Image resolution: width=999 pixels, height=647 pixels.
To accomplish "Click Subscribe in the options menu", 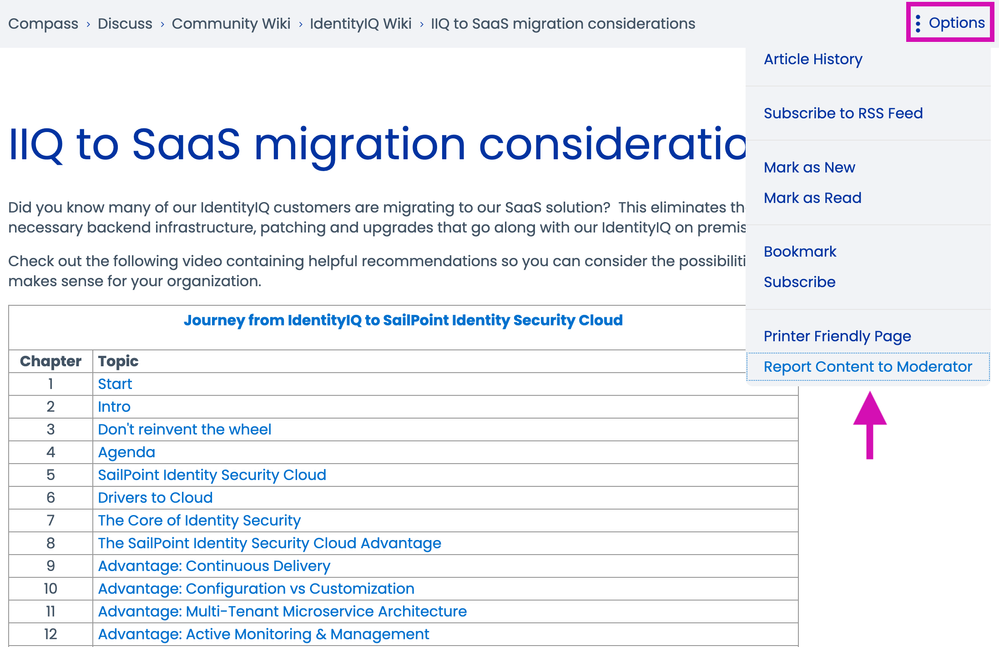I will (799, 281).
